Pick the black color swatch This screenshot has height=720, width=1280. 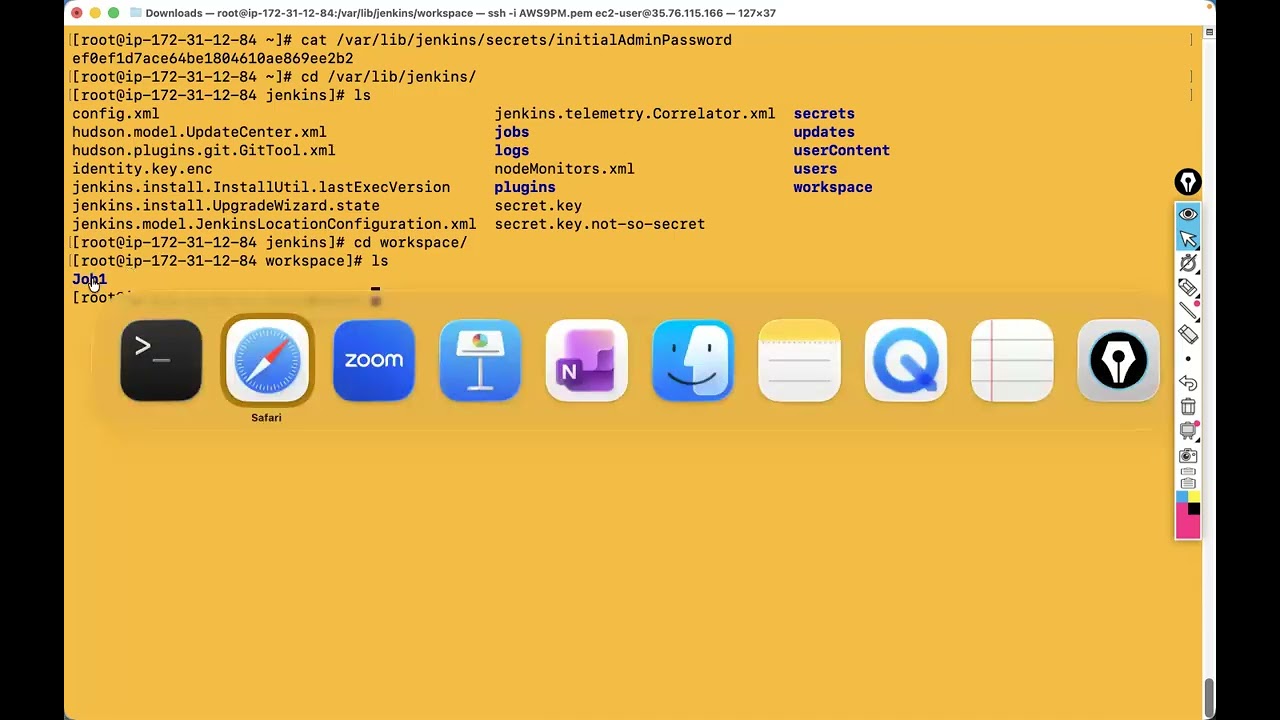(x=1194, y=509)
